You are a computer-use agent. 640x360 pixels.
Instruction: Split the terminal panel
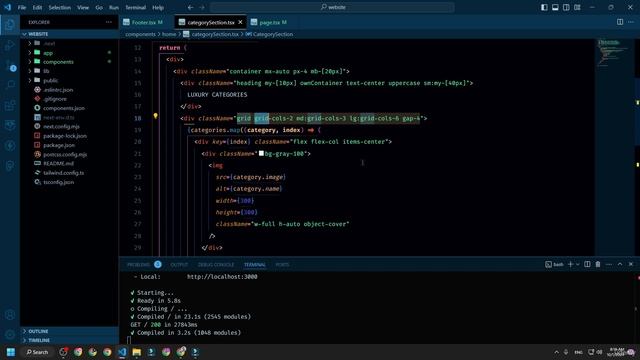(587, 264)
